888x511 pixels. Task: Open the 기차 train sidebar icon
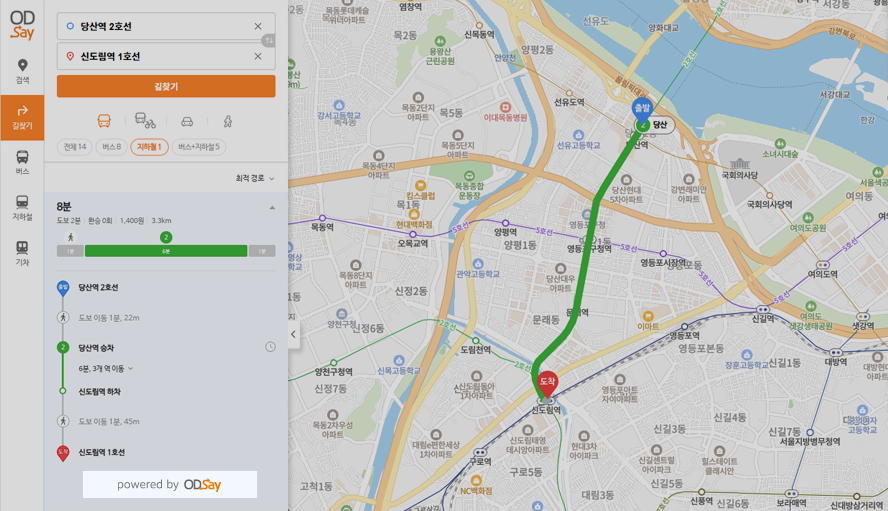pos(22,253)
